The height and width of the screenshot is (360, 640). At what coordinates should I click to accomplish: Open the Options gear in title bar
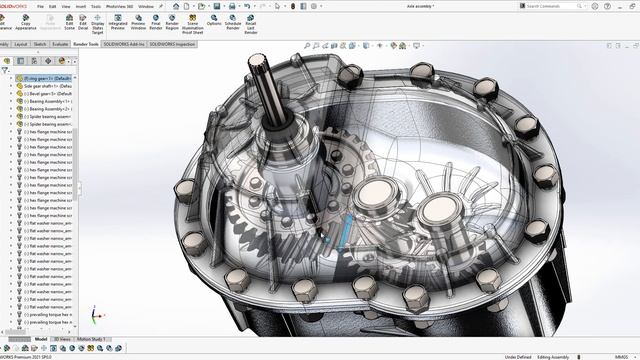(x=313, y=6)
